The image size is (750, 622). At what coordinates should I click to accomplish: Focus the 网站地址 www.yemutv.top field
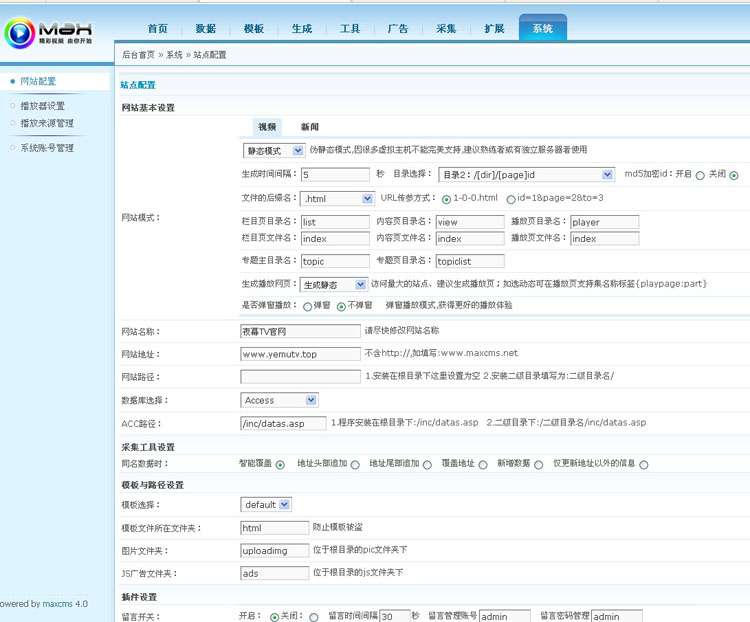coord(300,354)
